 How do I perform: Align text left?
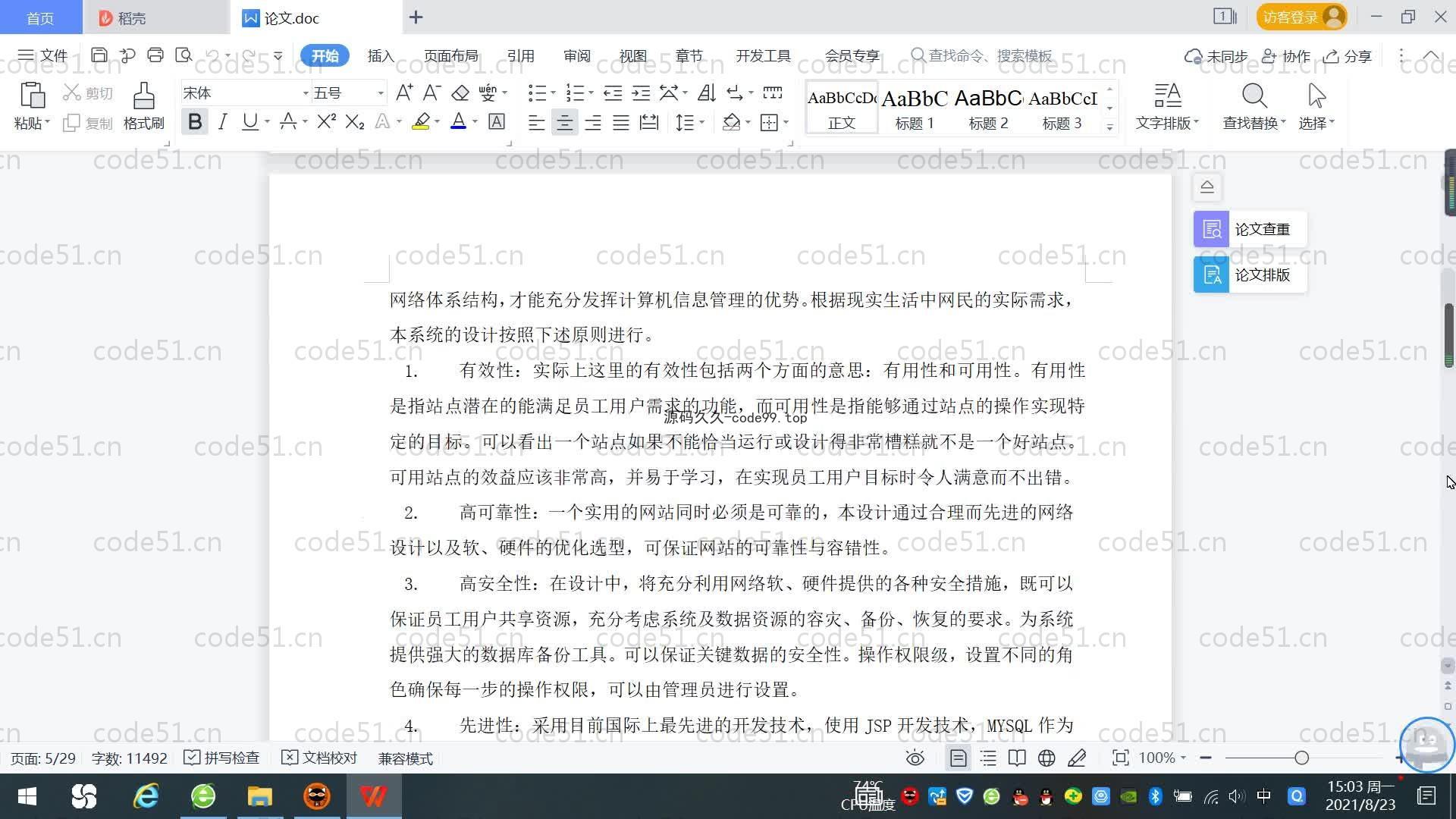click(536, 122)
